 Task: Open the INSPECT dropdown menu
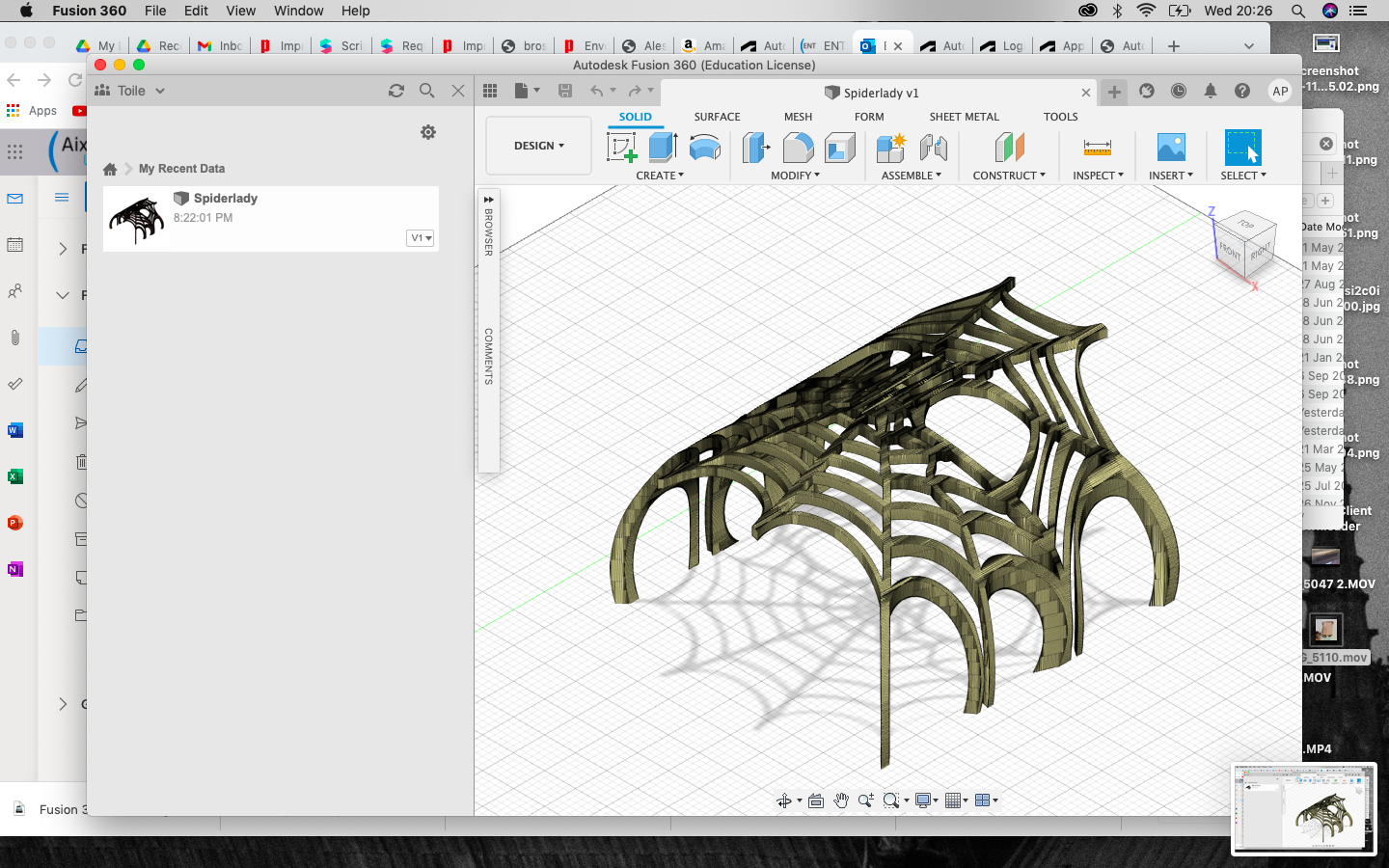pyautogui.click(x=1098, y=176)
